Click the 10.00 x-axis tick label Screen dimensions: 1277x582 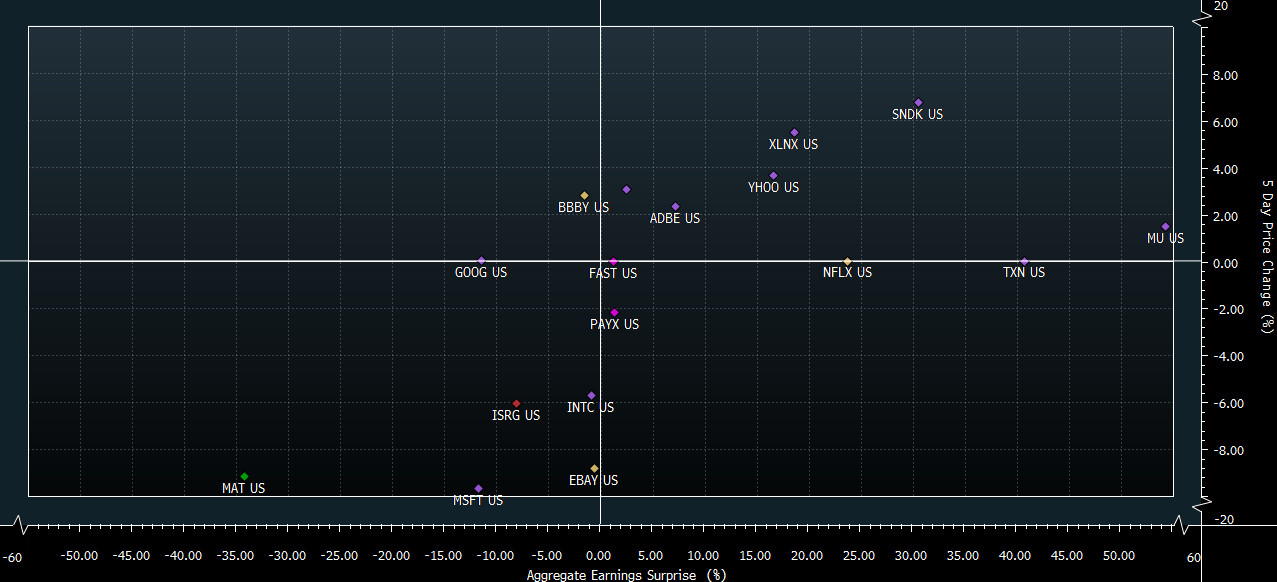click(703, 556)
